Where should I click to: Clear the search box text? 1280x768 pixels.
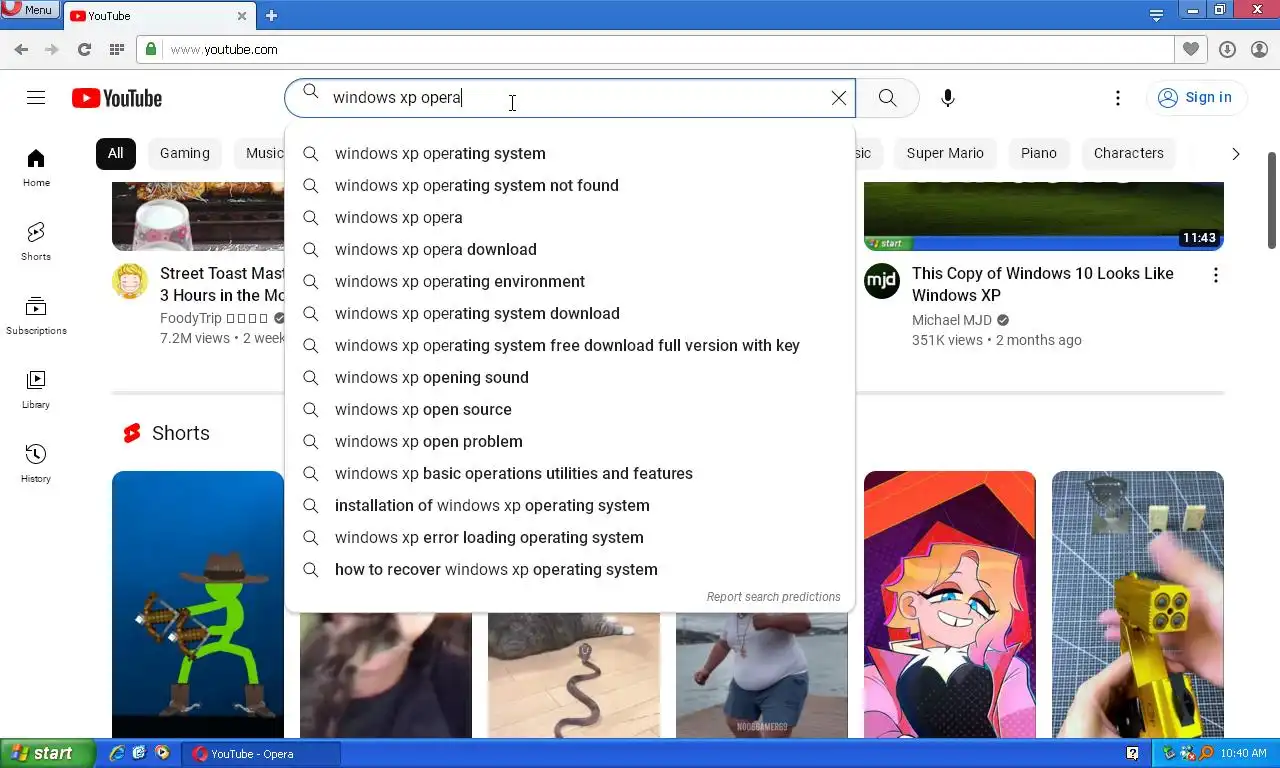839,98
